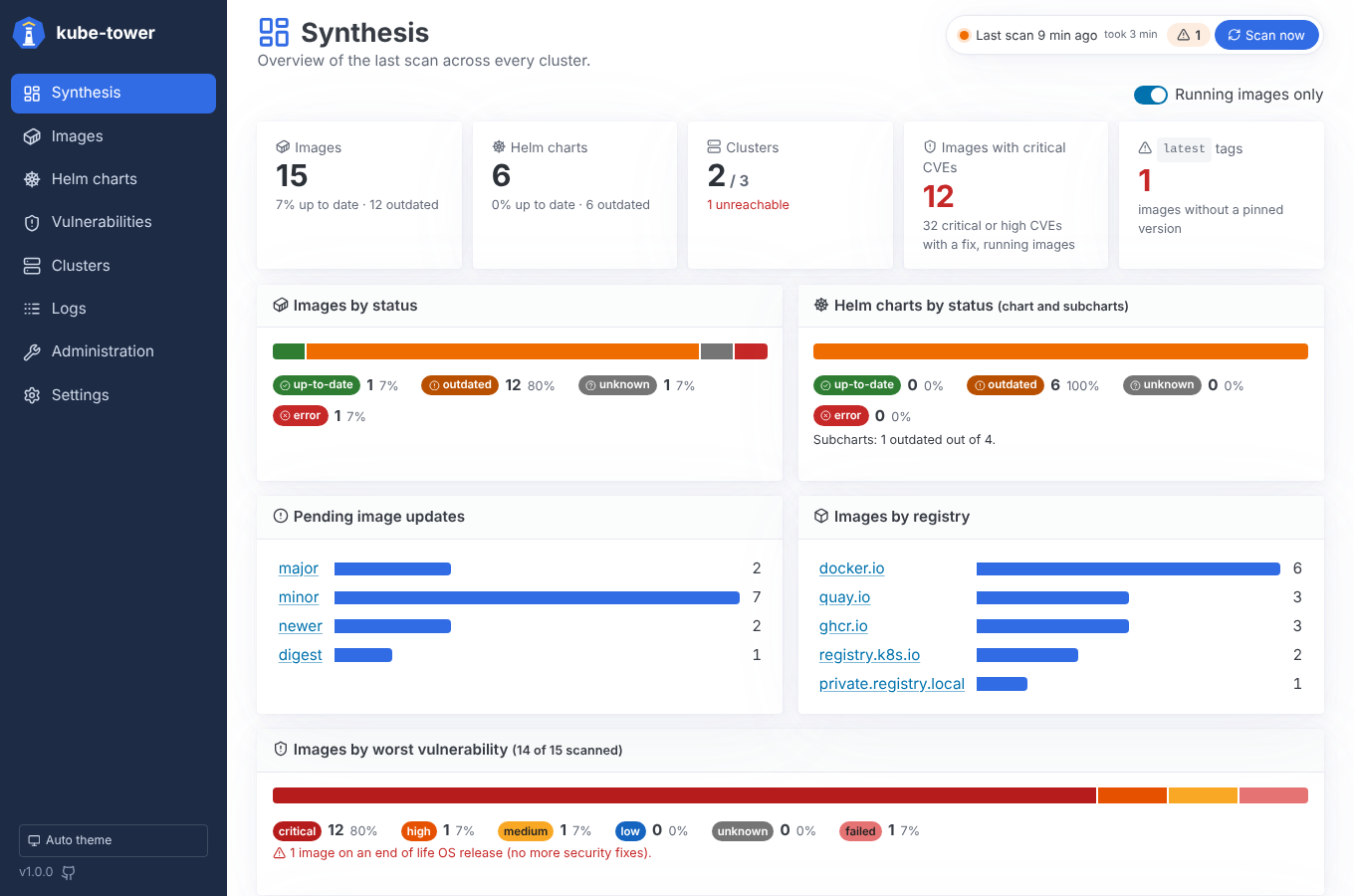Follow the digest pending updates link
Viewport: 1354px width, 896px height.
[x=301, y=655]
